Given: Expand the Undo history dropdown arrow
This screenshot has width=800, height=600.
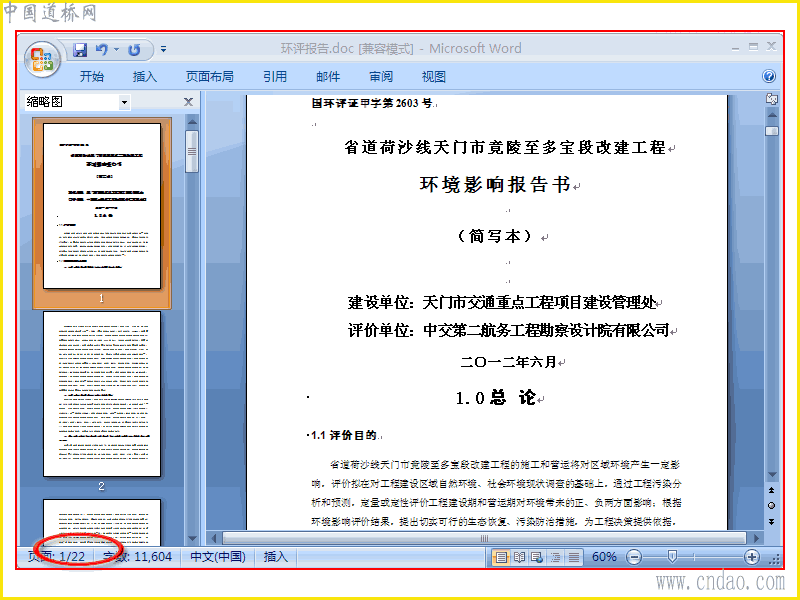Looking at the screenshot, I should tap(117, 49).
